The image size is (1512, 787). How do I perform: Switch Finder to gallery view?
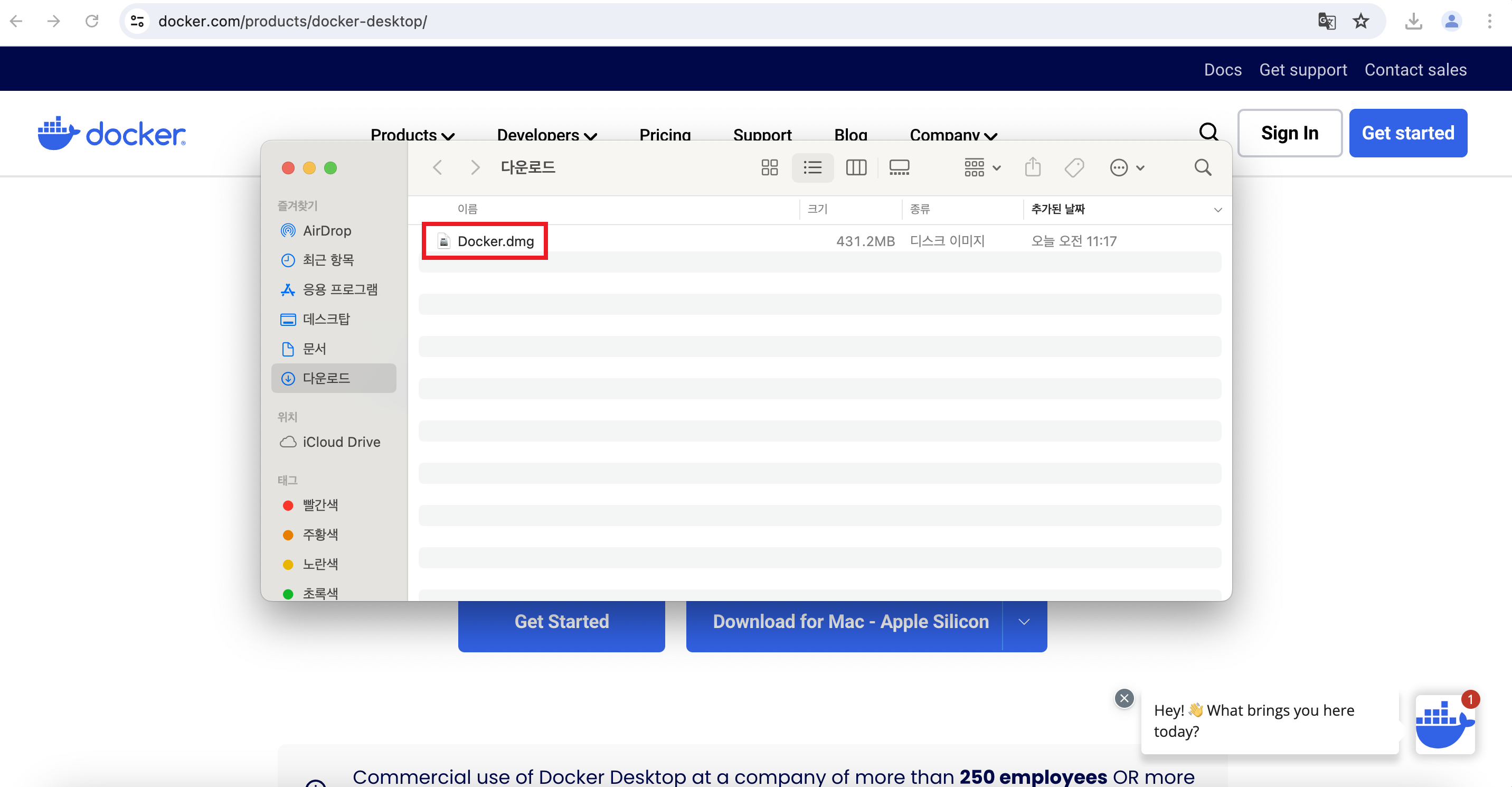899,168
